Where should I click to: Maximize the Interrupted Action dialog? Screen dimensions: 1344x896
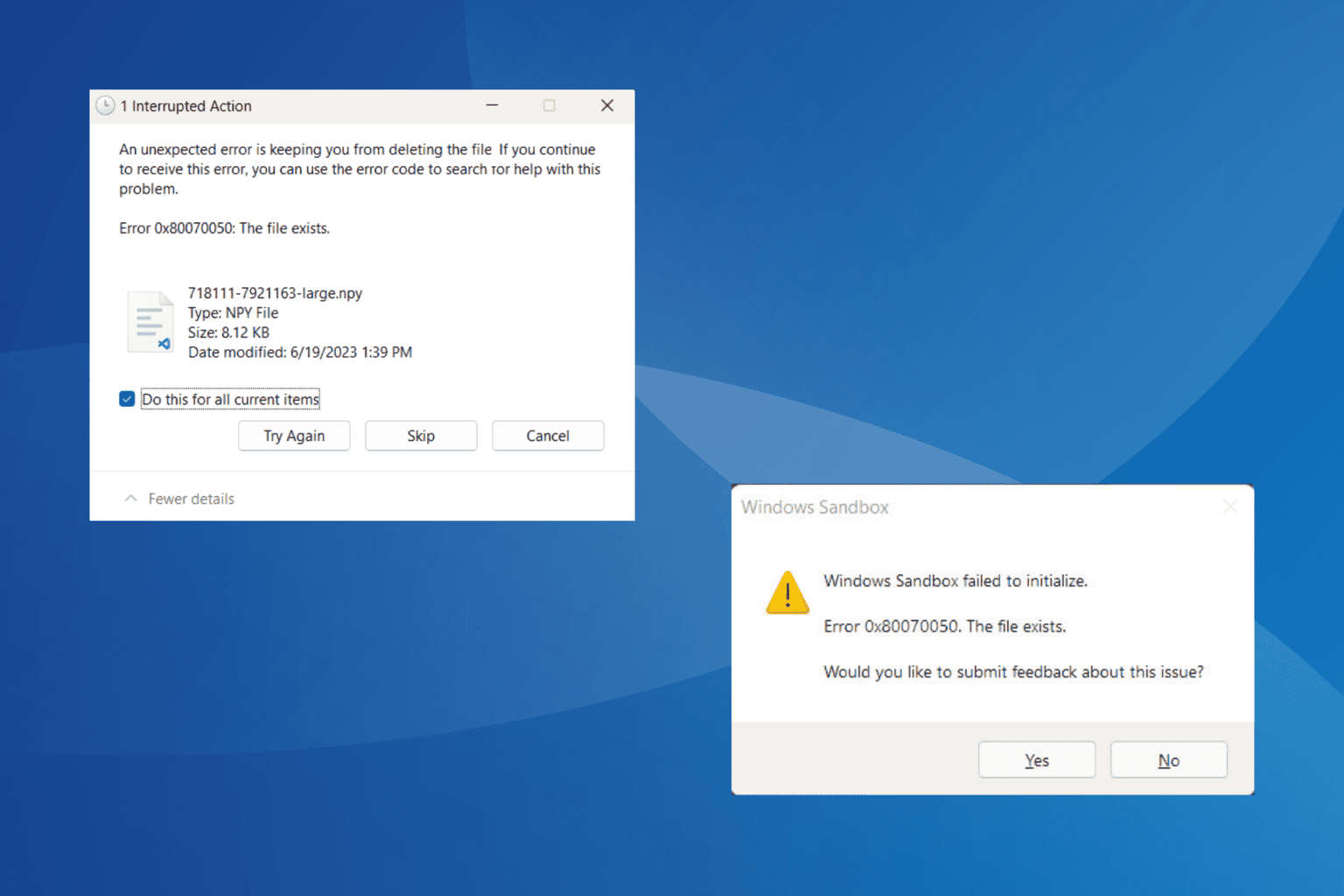[549, 105]
